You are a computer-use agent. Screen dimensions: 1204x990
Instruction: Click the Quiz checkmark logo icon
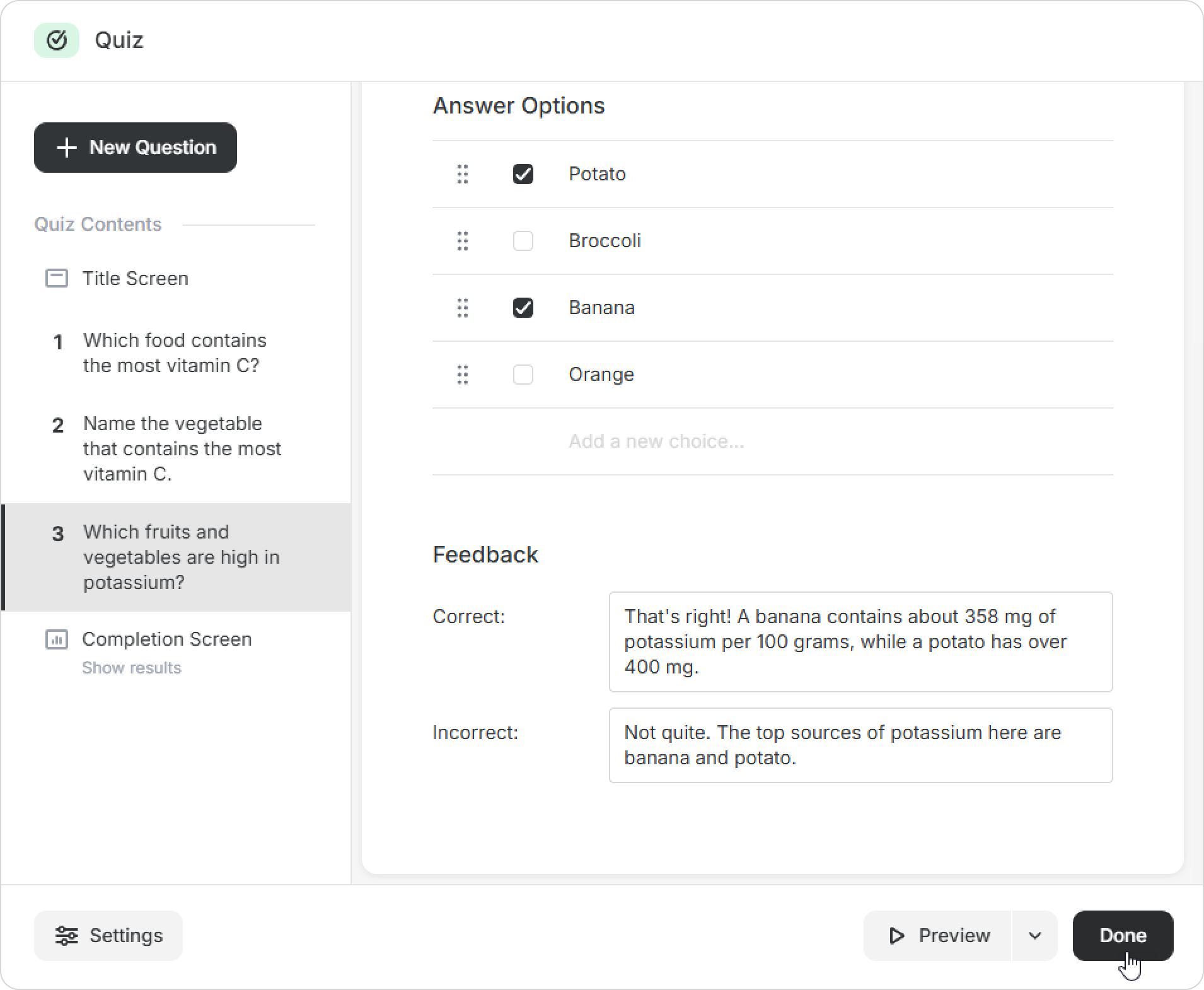(57, 40)
